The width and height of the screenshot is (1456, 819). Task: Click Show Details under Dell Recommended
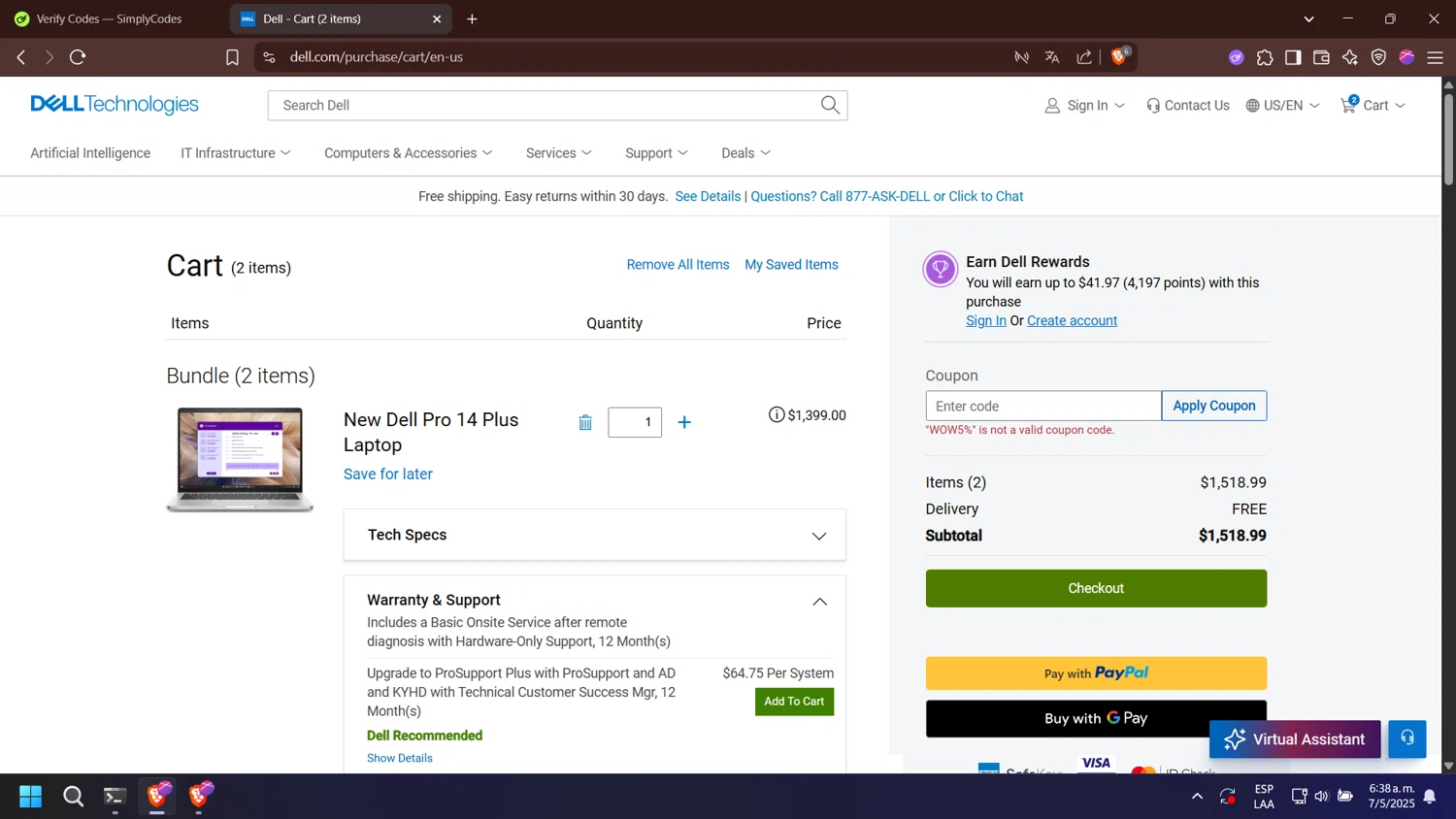[400, 758]
